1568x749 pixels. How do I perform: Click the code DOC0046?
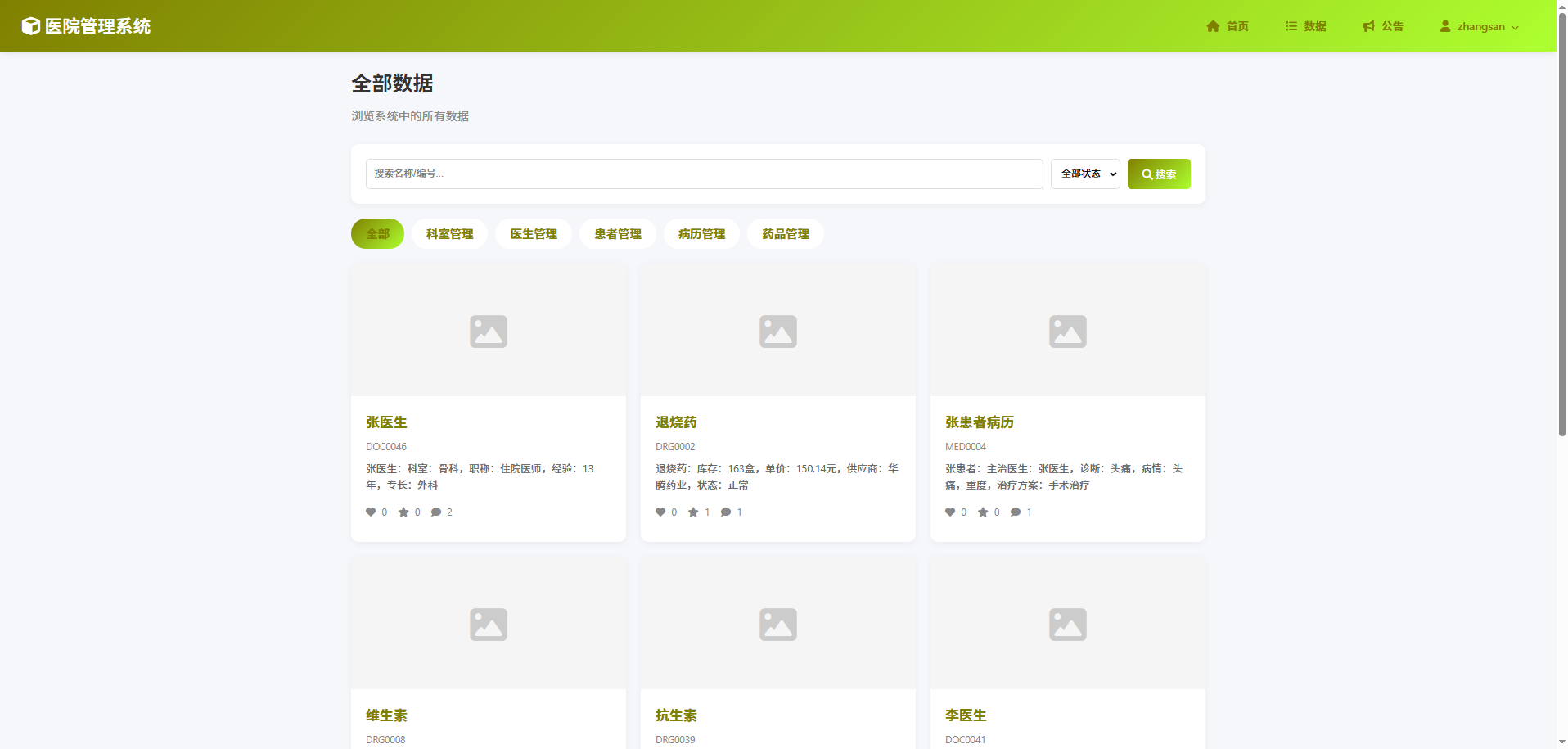386,447
